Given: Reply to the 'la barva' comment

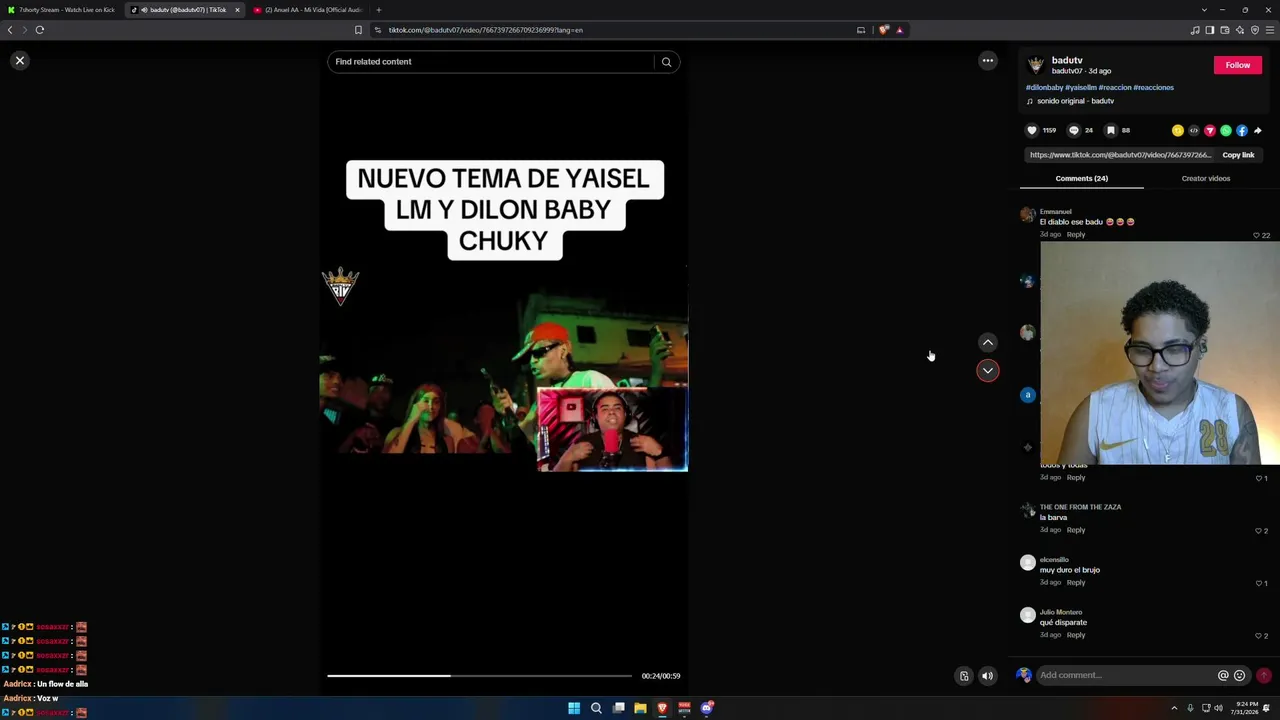Looking at the screenshot, I should (x=1076, y=530).
